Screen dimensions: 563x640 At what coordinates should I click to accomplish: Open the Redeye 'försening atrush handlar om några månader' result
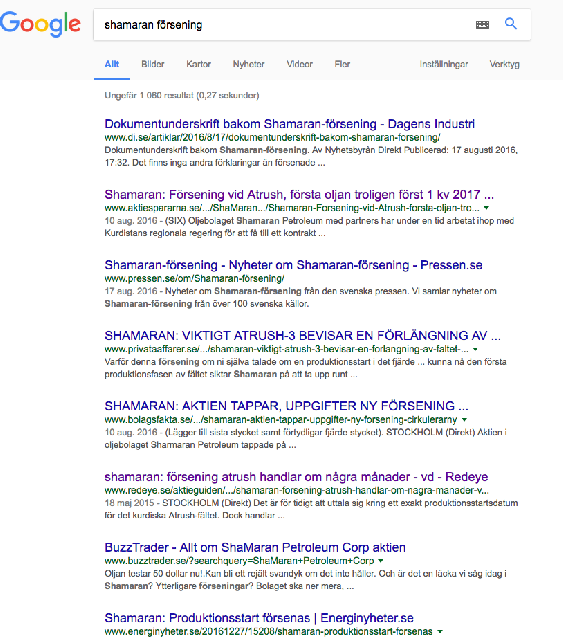tap(296, 477)
